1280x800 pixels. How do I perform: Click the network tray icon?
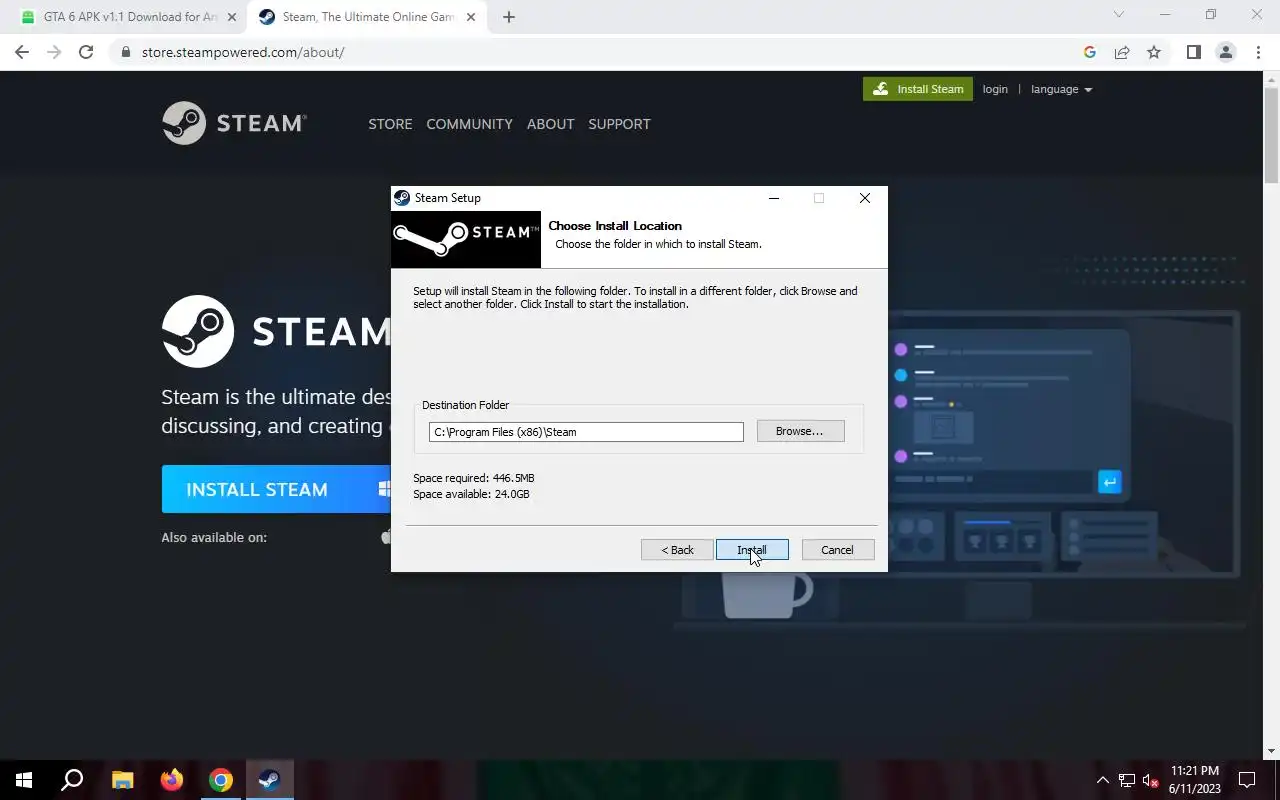1127,780
